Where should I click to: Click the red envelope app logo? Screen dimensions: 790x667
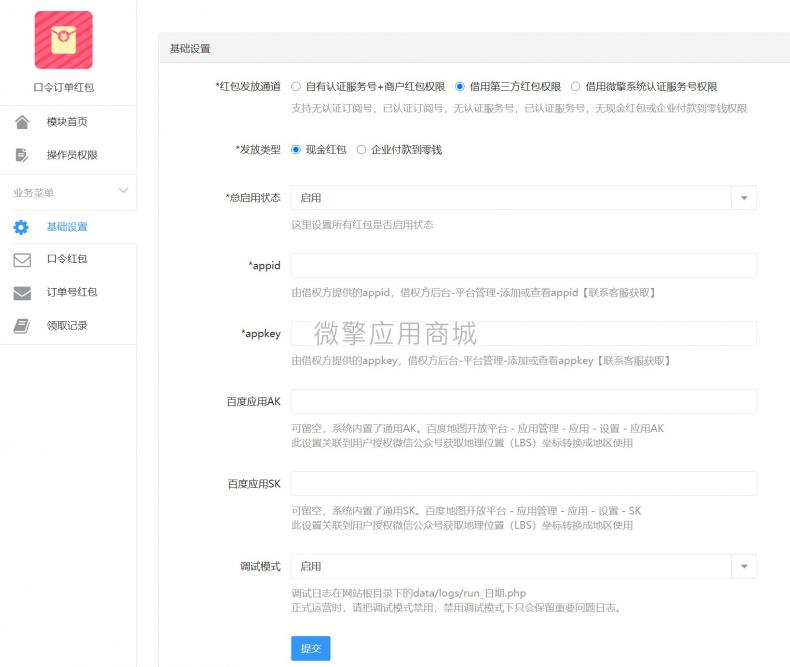click(x=63, y=40)
